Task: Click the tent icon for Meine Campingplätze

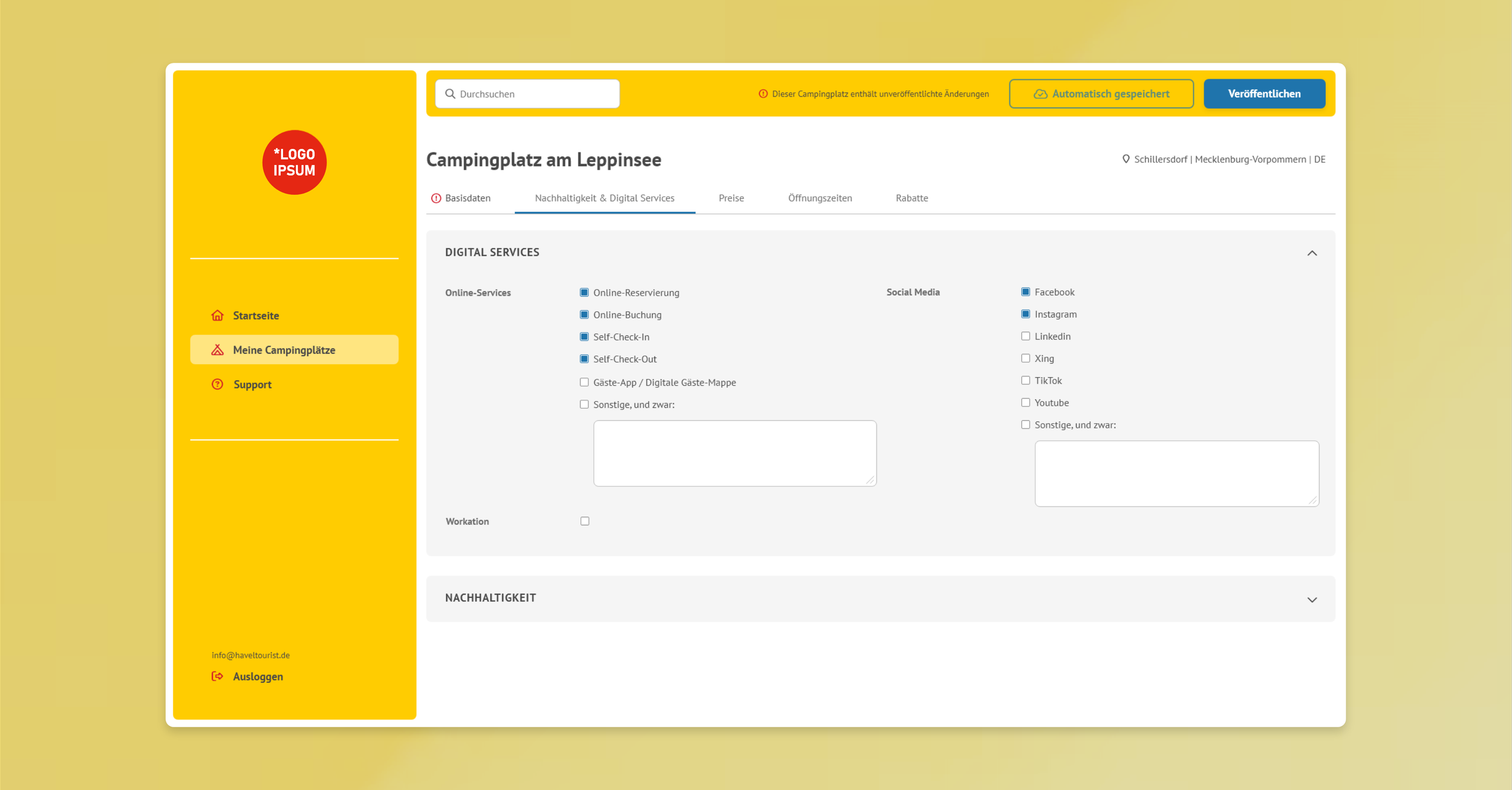Action: 217,350
